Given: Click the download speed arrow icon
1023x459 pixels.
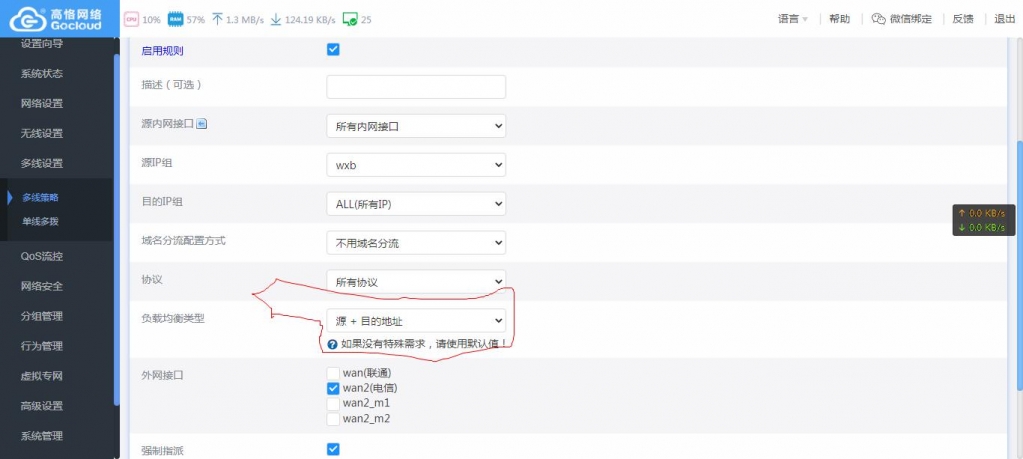Looking at the screenshot, I should coord(276,20).
